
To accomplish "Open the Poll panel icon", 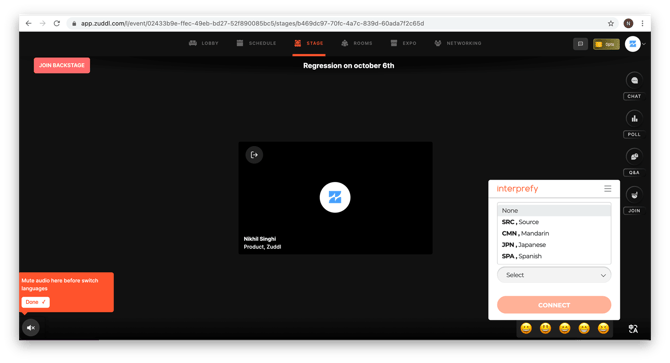I will point(634,119).
